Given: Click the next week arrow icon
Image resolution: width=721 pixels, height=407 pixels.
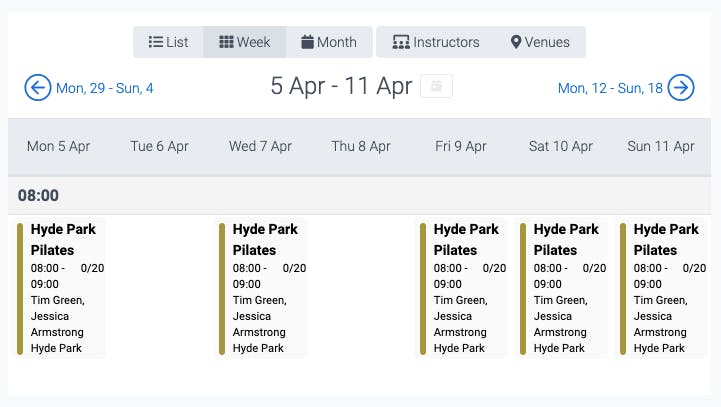Looking at the screenshot, I should [681, 87].
